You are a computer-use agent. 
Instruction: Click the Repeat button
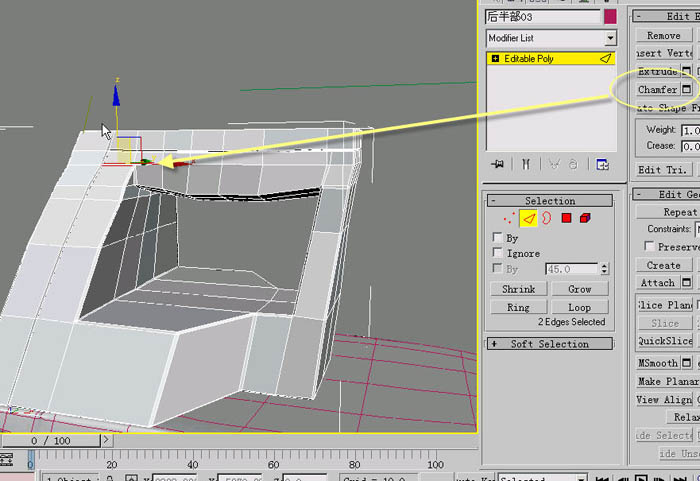point(668,212)
